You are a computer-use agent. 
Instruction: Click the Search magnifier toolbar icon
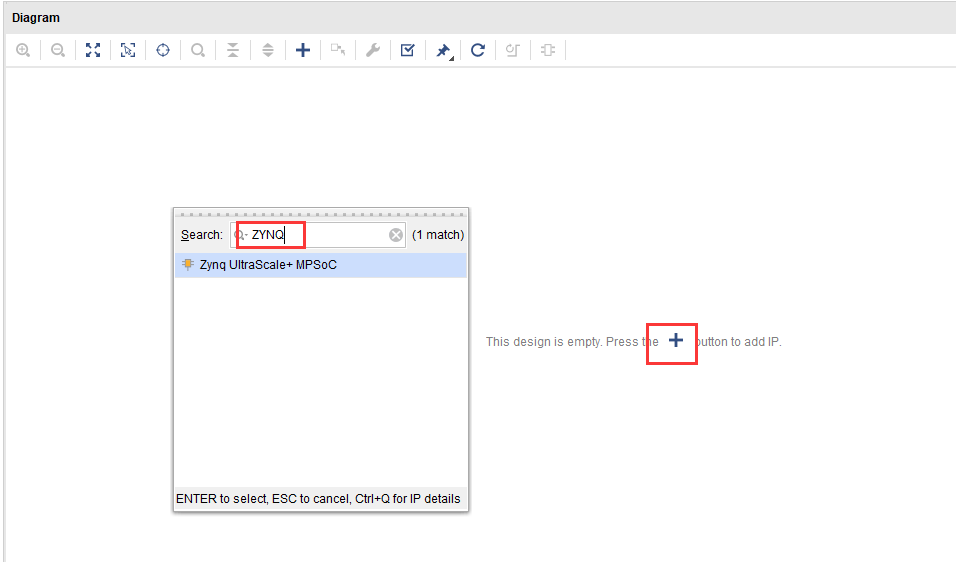pyautogui.click(x=198, y=50)
